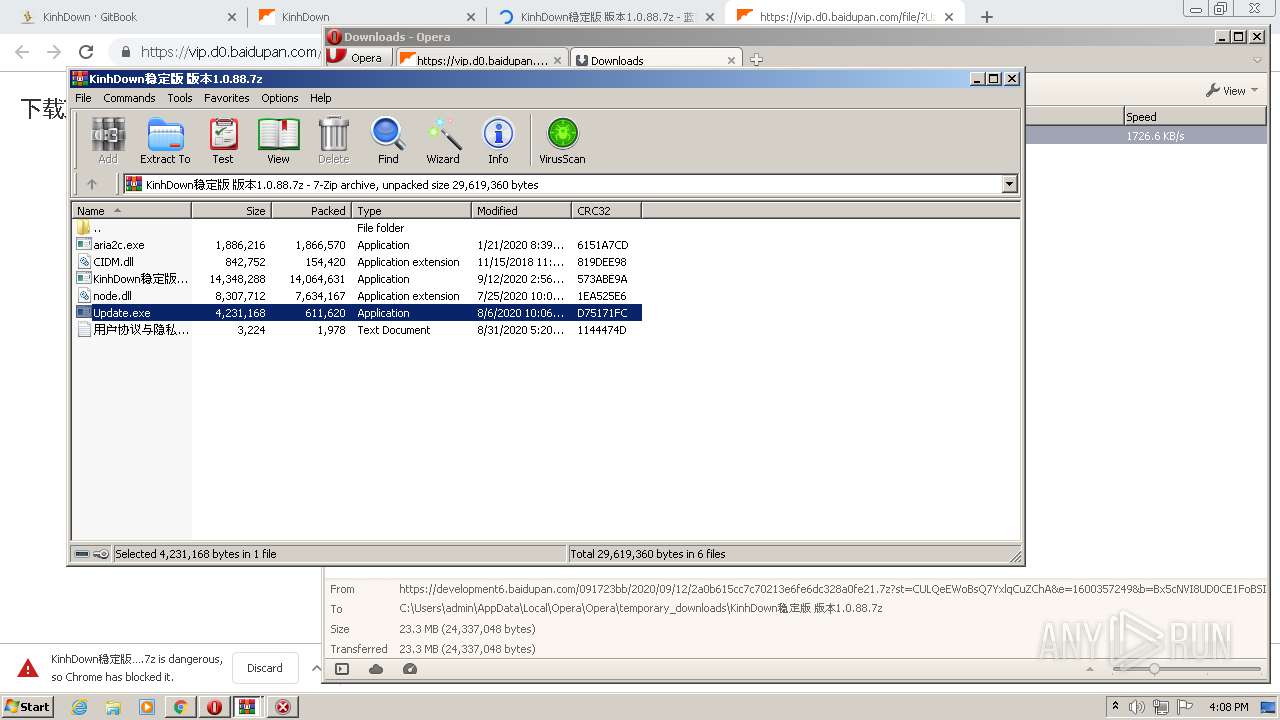Open the Options menu
Screen dimensions: 1280x720
click(x=280, y=98)
